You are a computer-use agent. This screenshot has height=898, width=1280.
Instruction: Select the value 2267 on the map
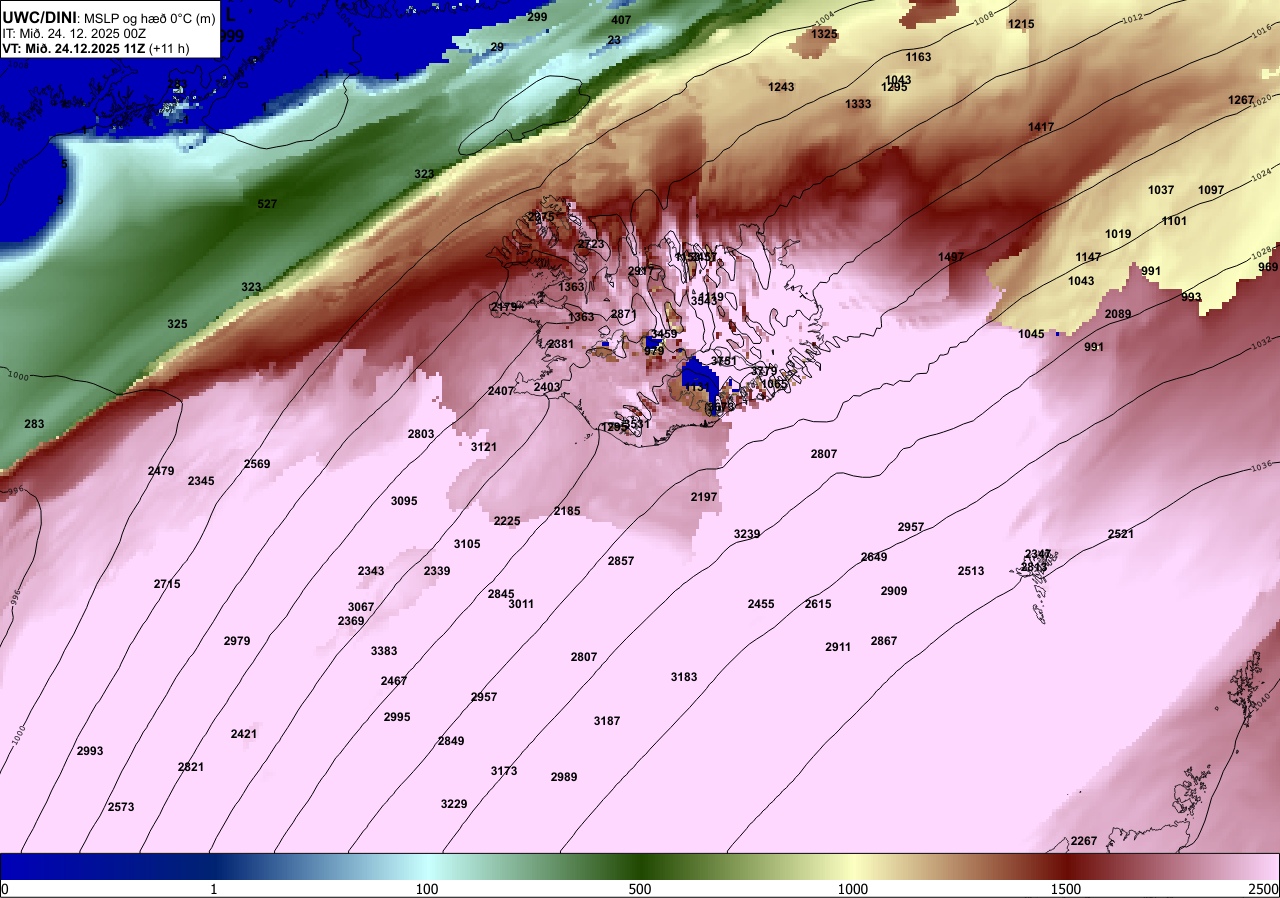coord(1084,841)
